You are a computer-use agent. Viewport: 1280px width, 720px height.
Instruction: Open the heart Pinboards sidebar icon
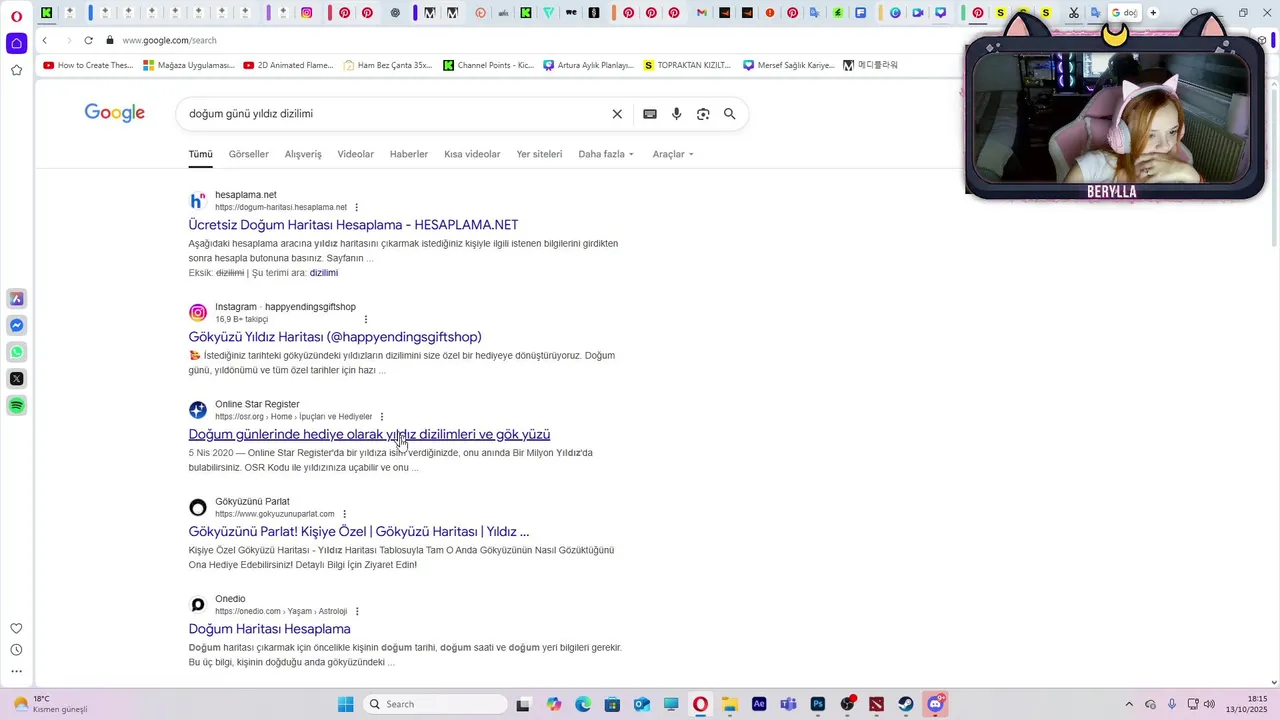(16, 628)
